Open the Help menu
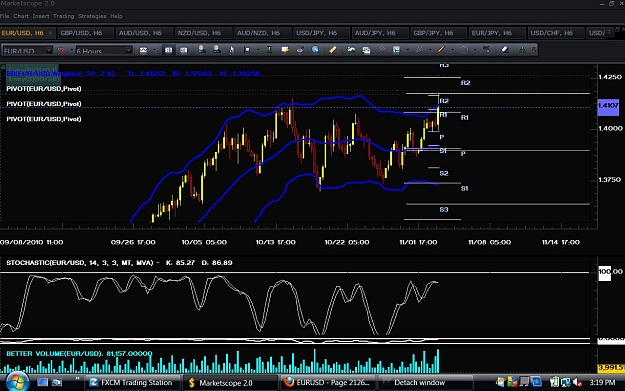The image size is (625, 391). [116, 16]
